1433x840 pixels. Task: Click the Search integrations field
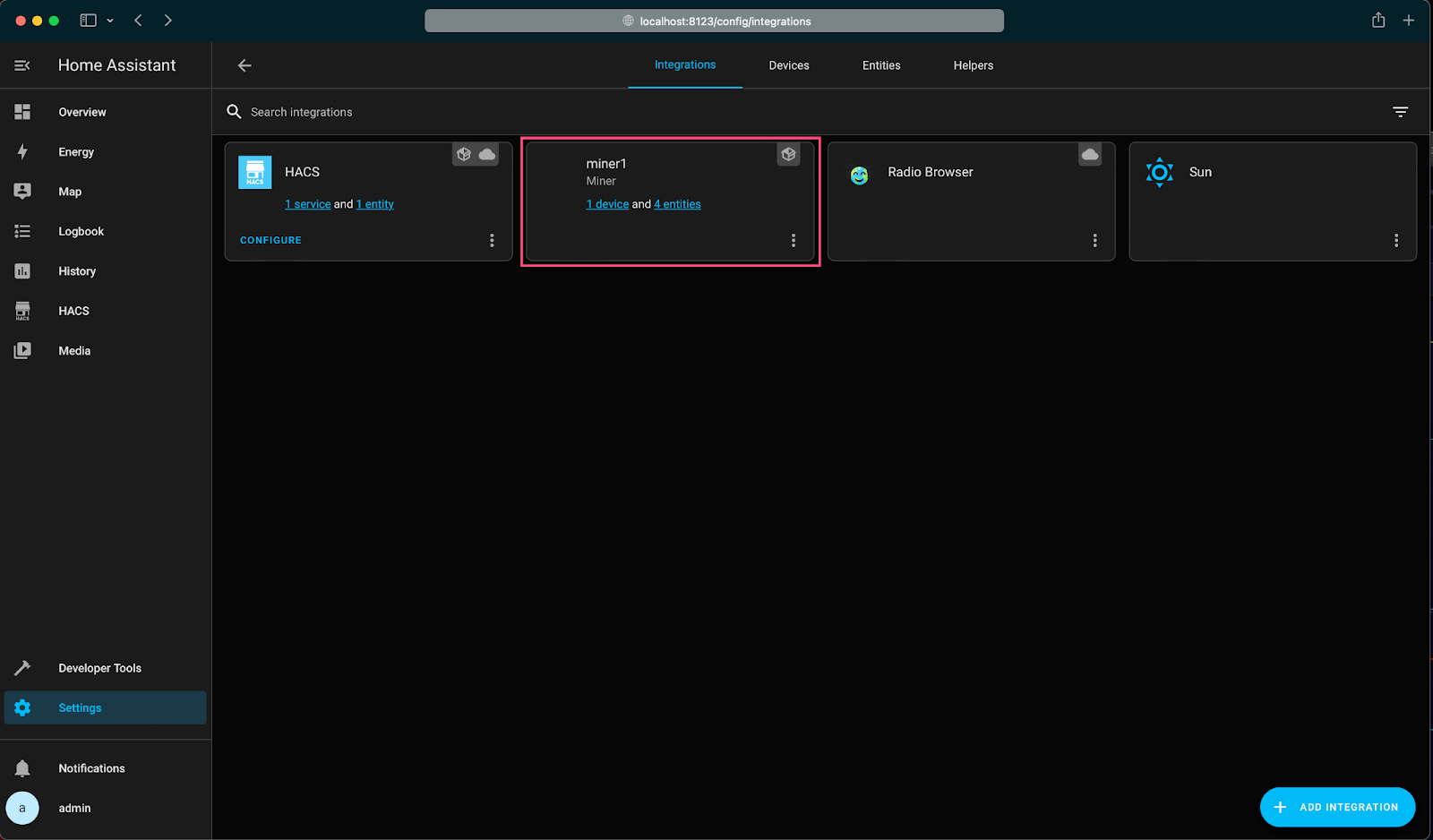click(806, 112)
